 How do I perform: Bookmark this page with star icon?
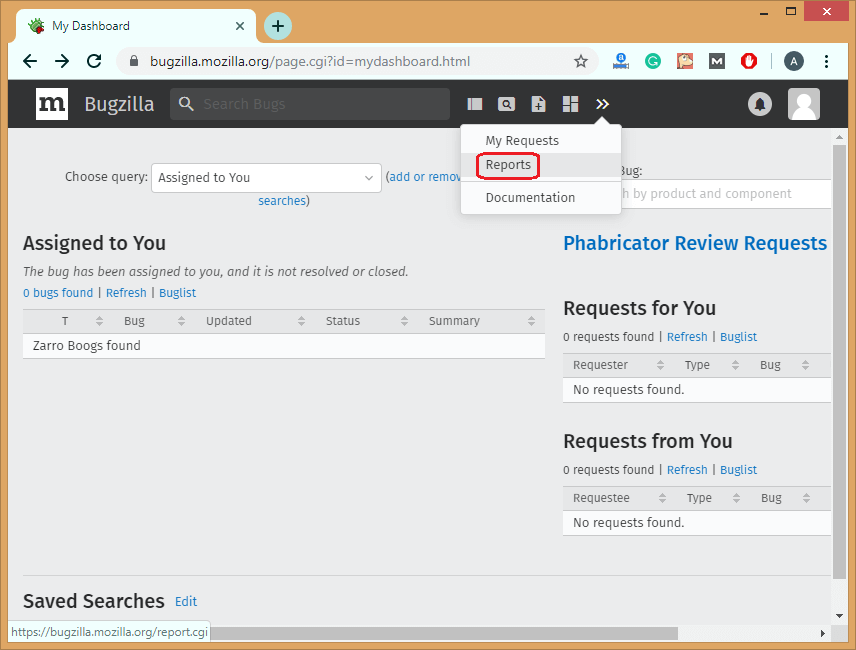tap(581, 61)
